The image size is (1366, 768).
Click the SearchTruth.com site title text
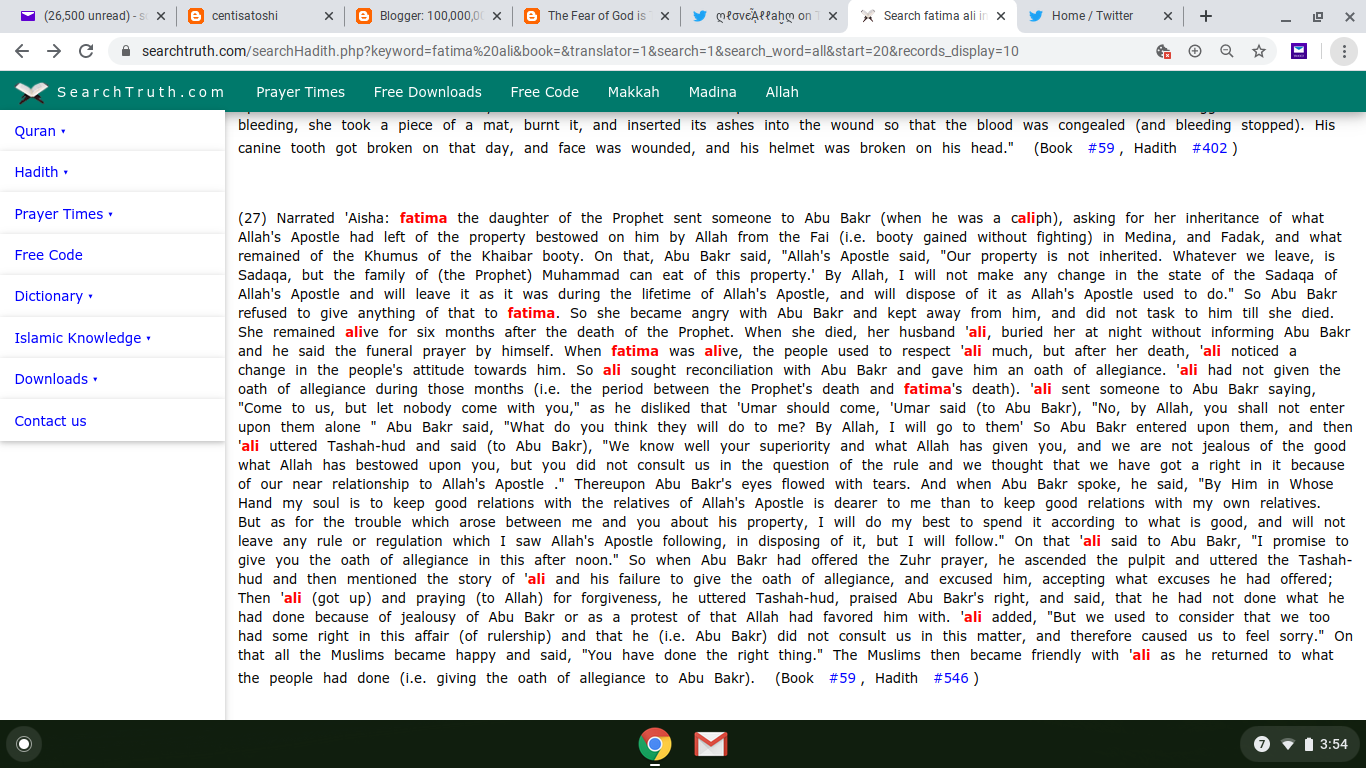[141, 92]
